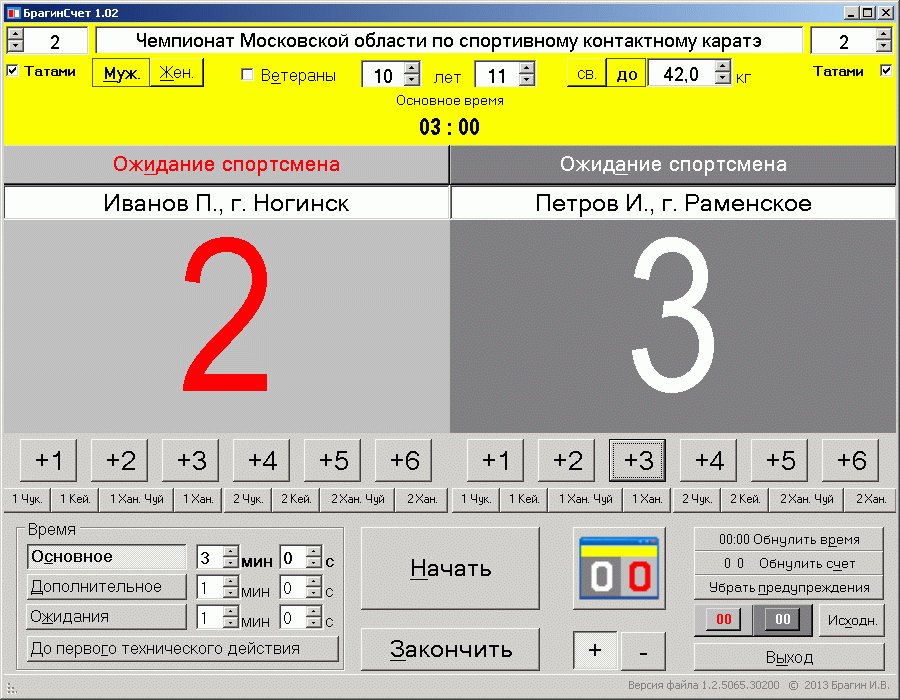Click Обнулить счет button
Screen dimensions: 900x700
789,563
